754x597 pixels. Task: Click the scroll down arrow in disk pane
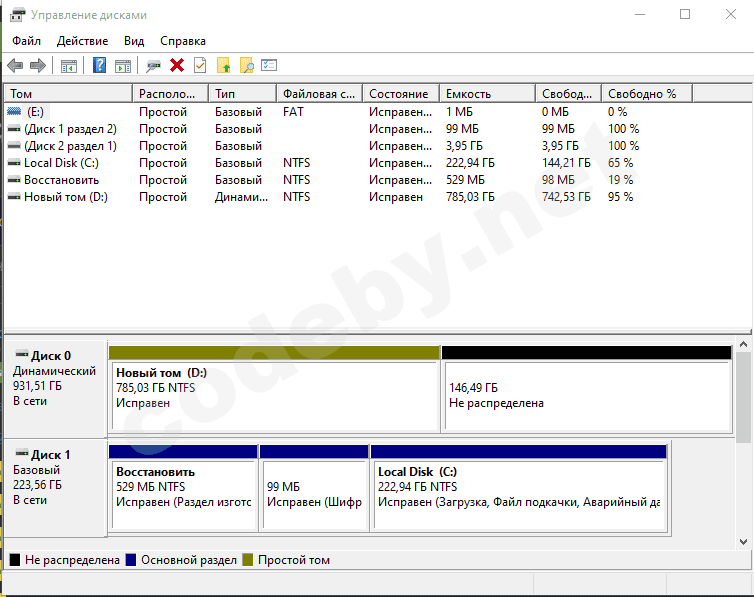[743, 542]
